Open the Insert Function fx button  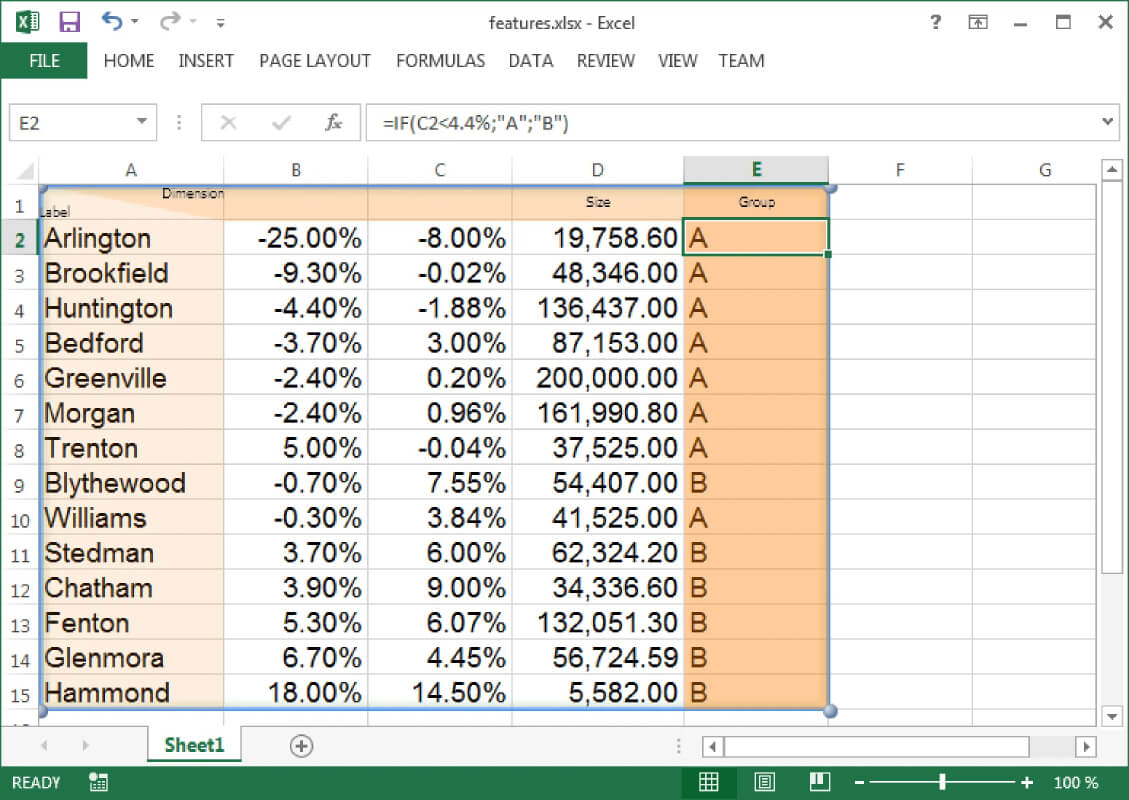tap(333, 122)
